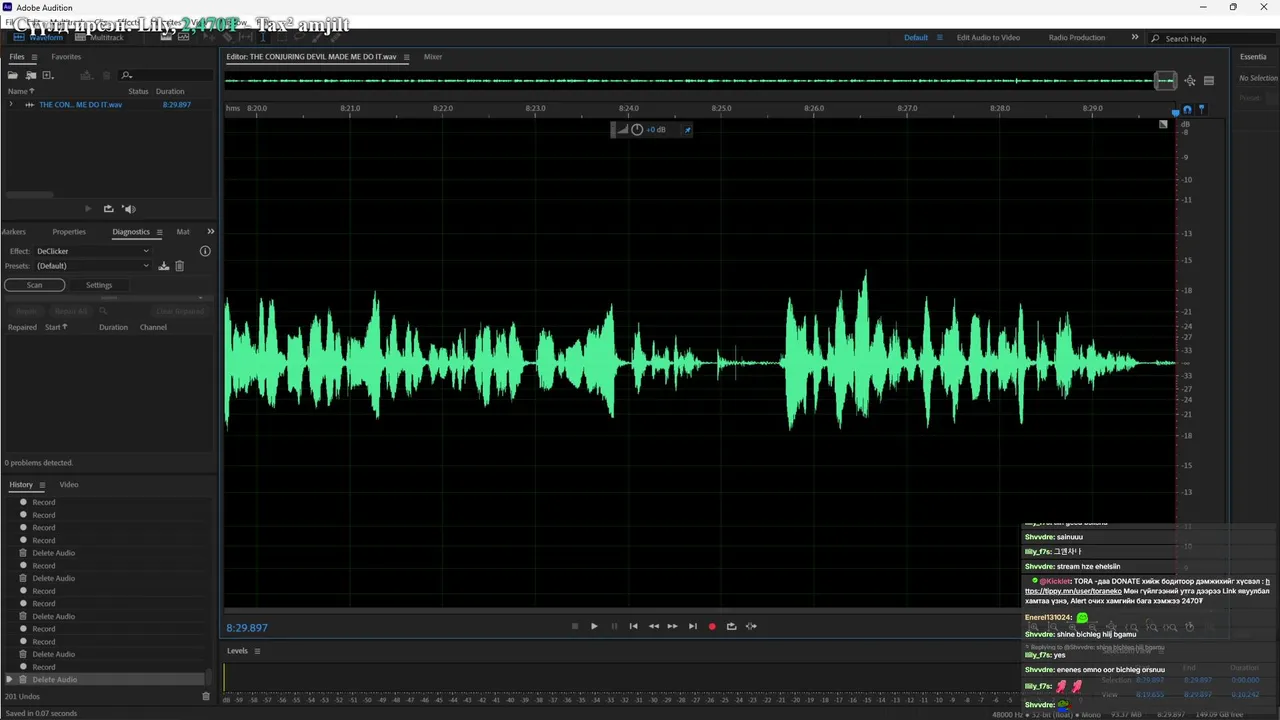Image resolution: width=1280 pixels, height=720 pixels.
Task: Save the Diagnostics preset
Action: click(x=164, y=266)
